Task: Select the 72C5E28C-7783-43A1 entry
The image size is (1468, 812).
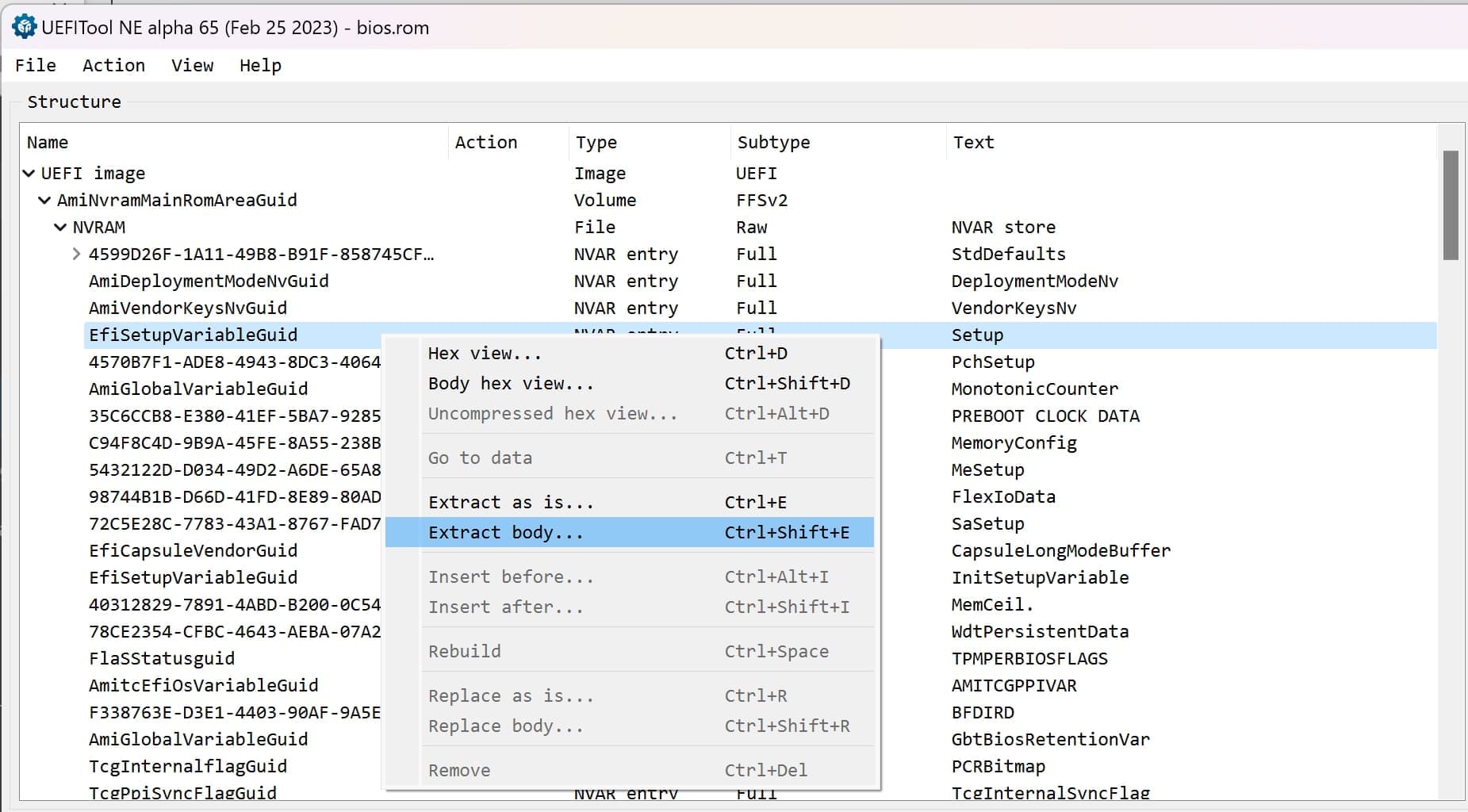Action: pos(235,523)
